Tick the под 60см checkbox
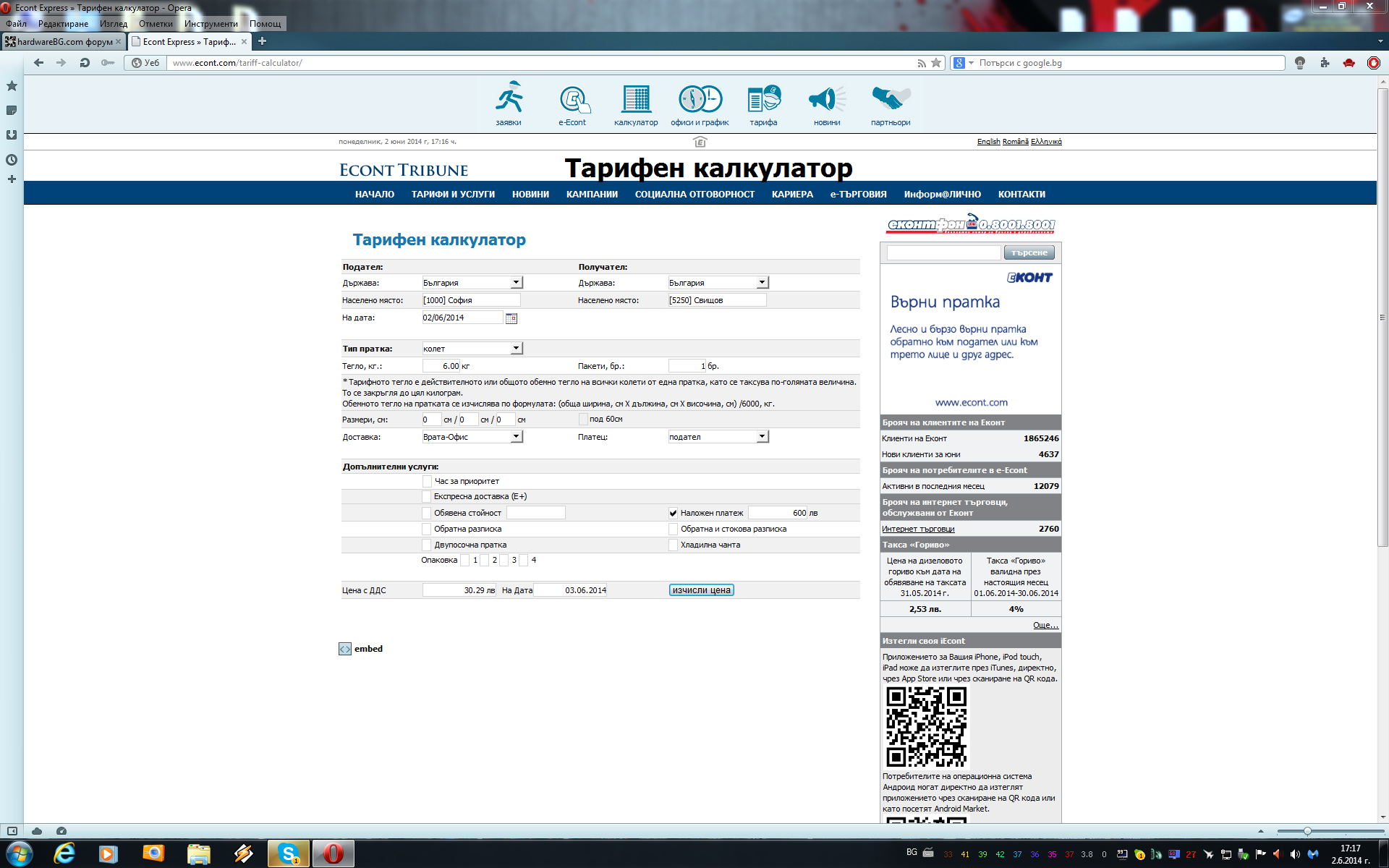Image resolution: width=1389 pixels, height=868 pixels. tap(583, 420)
